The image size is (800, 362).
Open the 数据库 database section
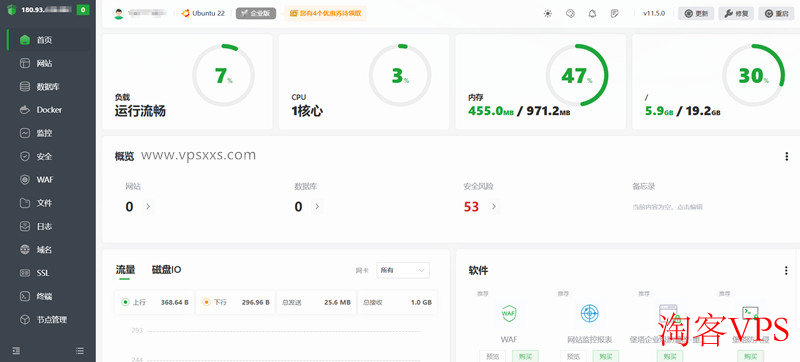click(x=48, y=87)
